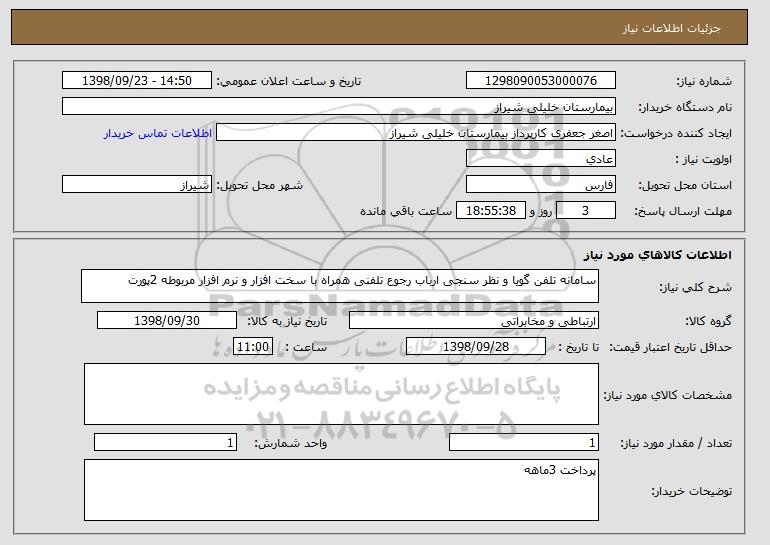Image resolution: width=770 pixels, height=545 pixels.
Task: Click the label اولویت نیاز
Action: point(703,160)
